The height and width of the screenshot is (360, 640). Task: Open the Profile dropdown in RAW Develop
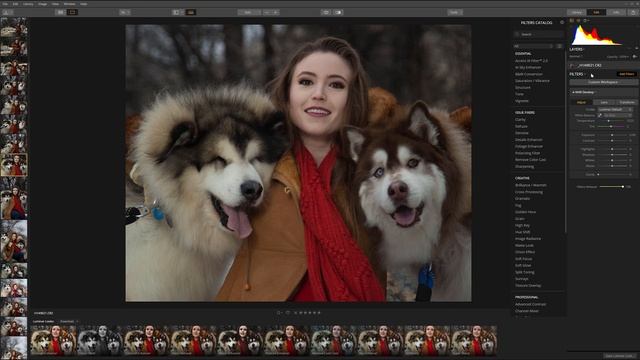pos(615,109)
